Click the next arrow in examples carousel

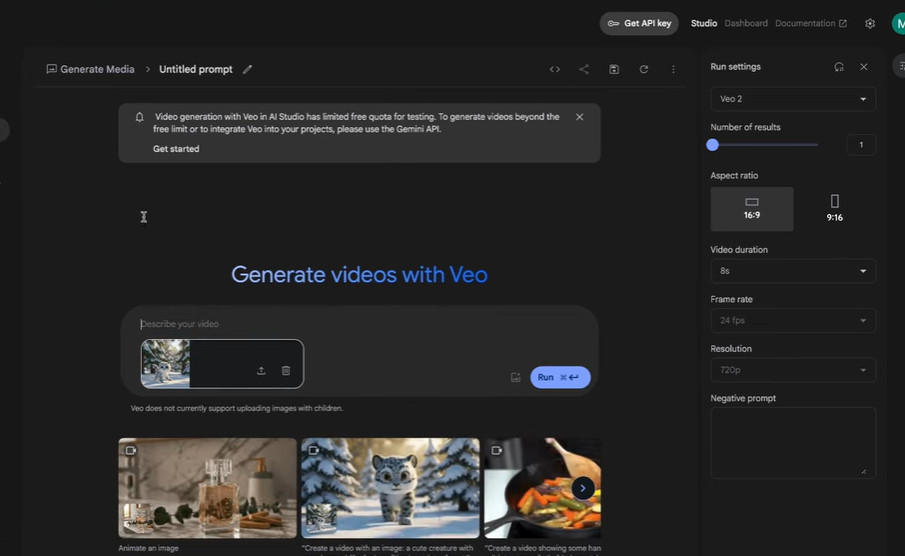[x=583, y=488]
